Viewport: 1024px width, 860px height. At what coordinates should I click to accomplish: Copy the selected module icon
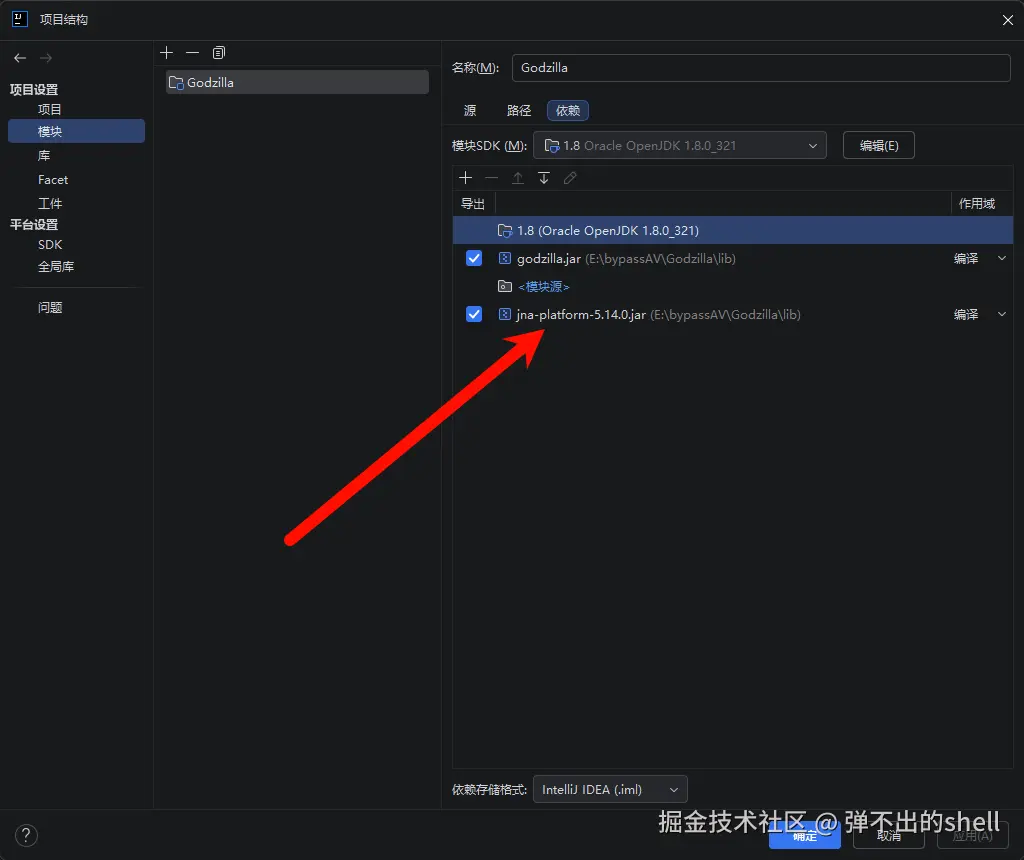click(x=219, y=53)
